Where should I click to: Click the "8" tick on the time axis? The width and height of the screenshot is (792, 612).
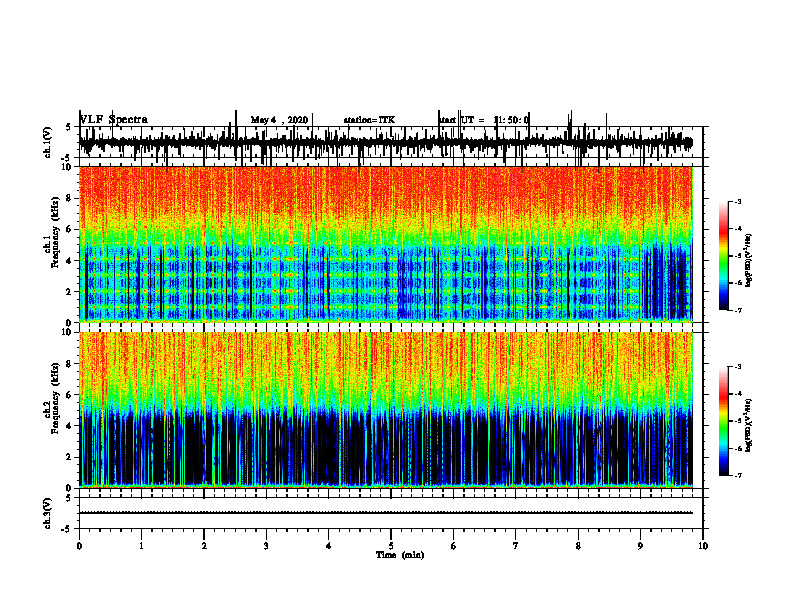pyautogui.click(x=578, y=546)
